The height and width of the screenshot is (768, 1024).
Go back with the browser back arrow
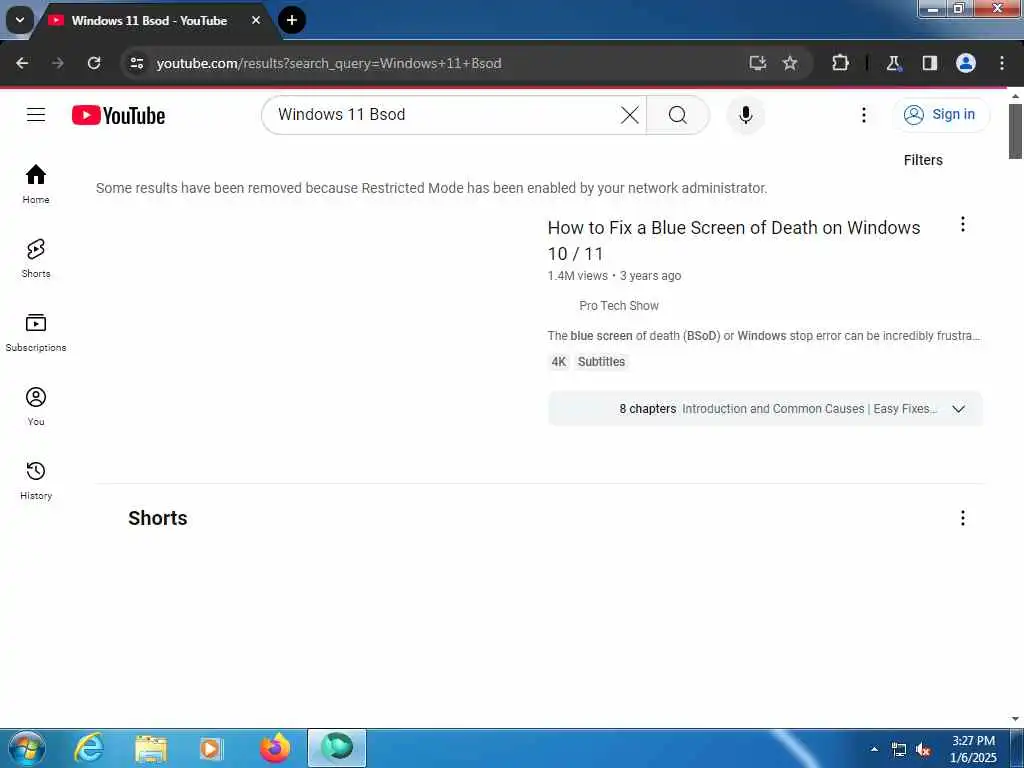click(x=22, y=63)
